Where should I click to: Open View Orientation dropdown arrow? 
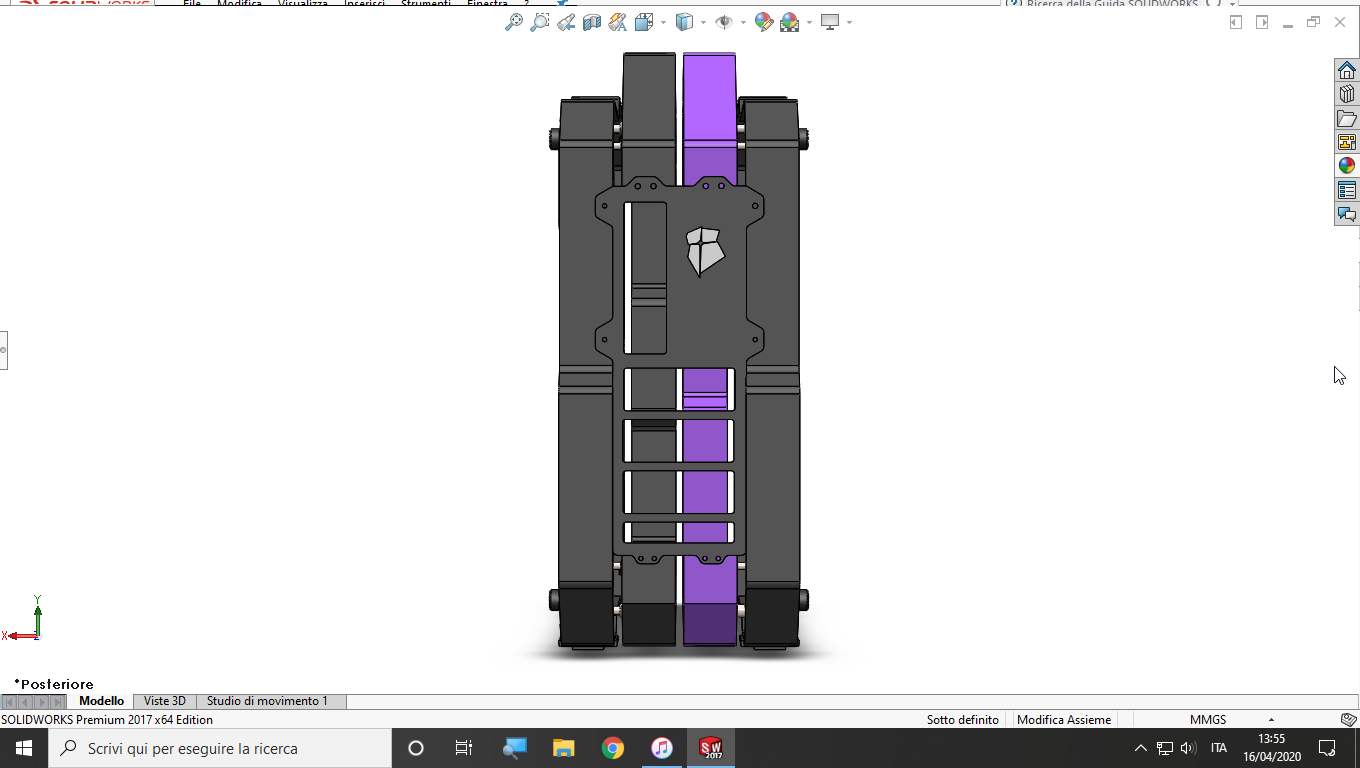pos(662,22)
